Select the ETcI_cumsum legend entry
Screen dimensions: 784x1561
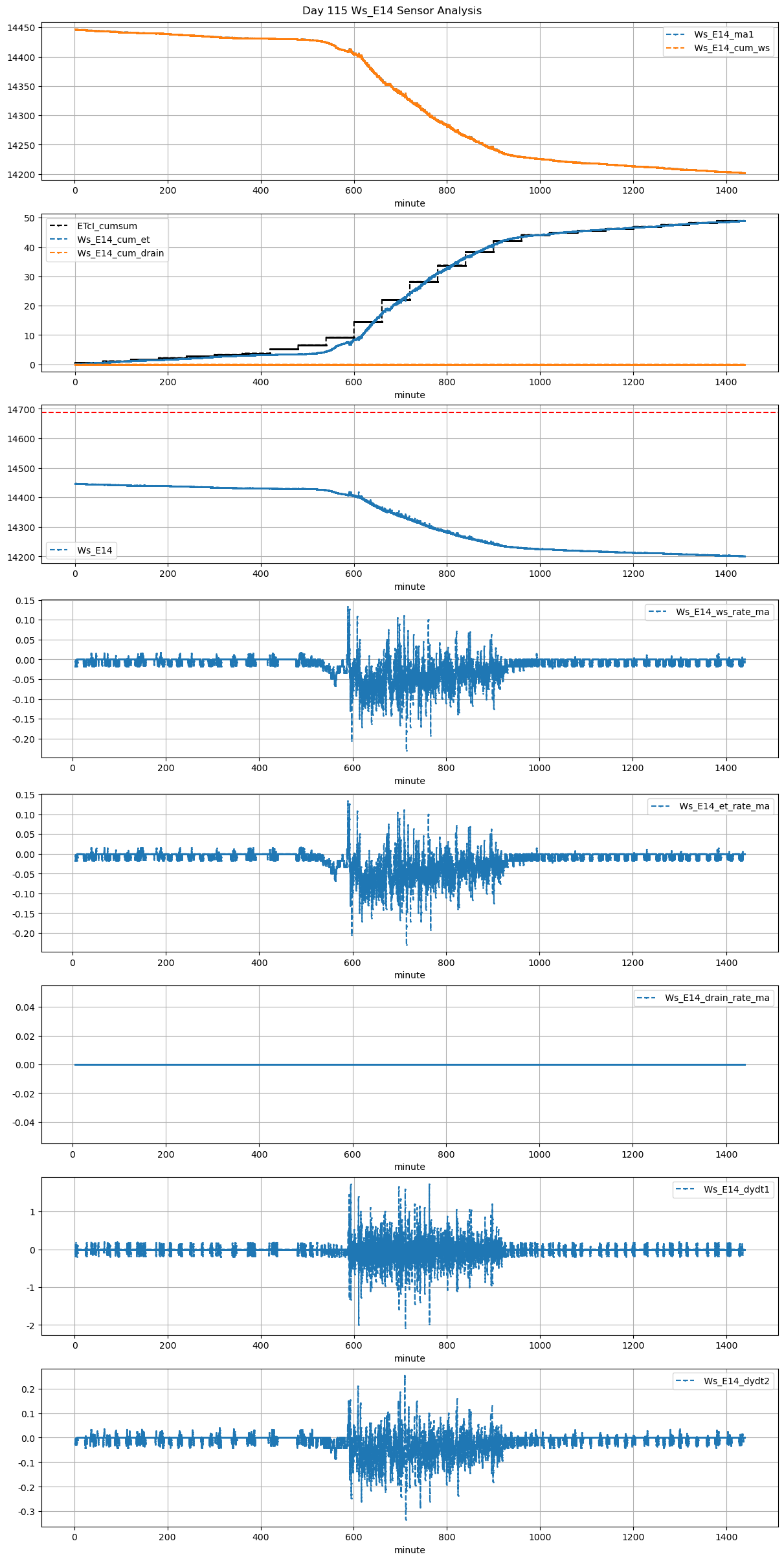point(107,226)
